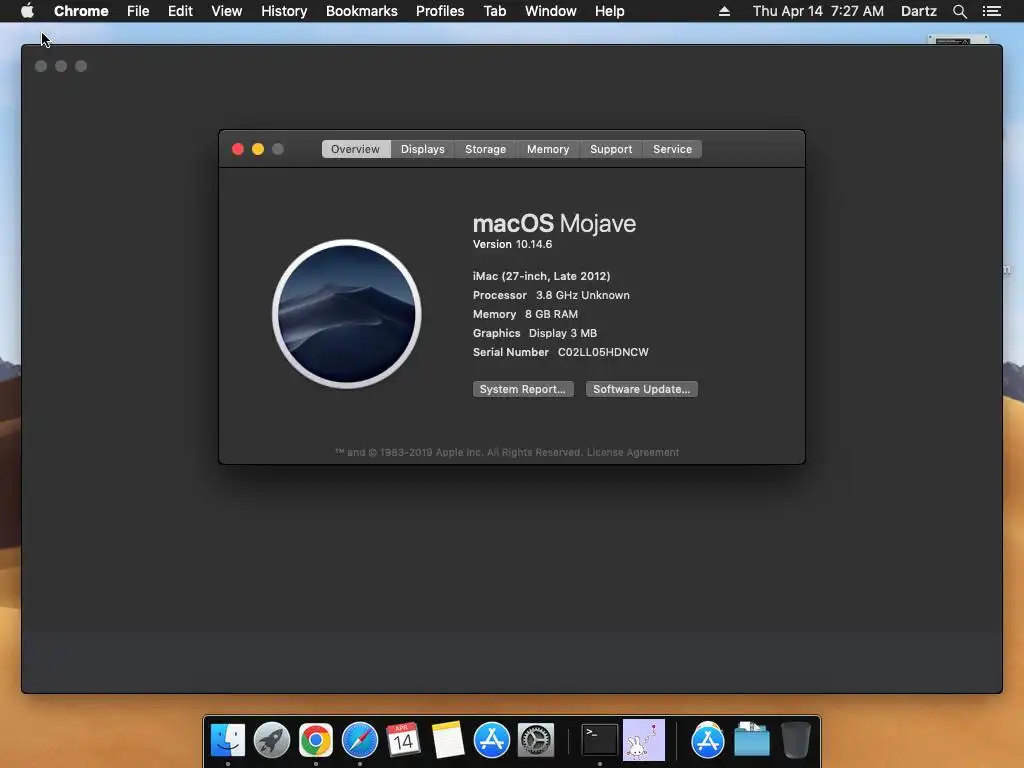Select the Overview tab
The image size is (1024, 768).
[x=355, y=149]
